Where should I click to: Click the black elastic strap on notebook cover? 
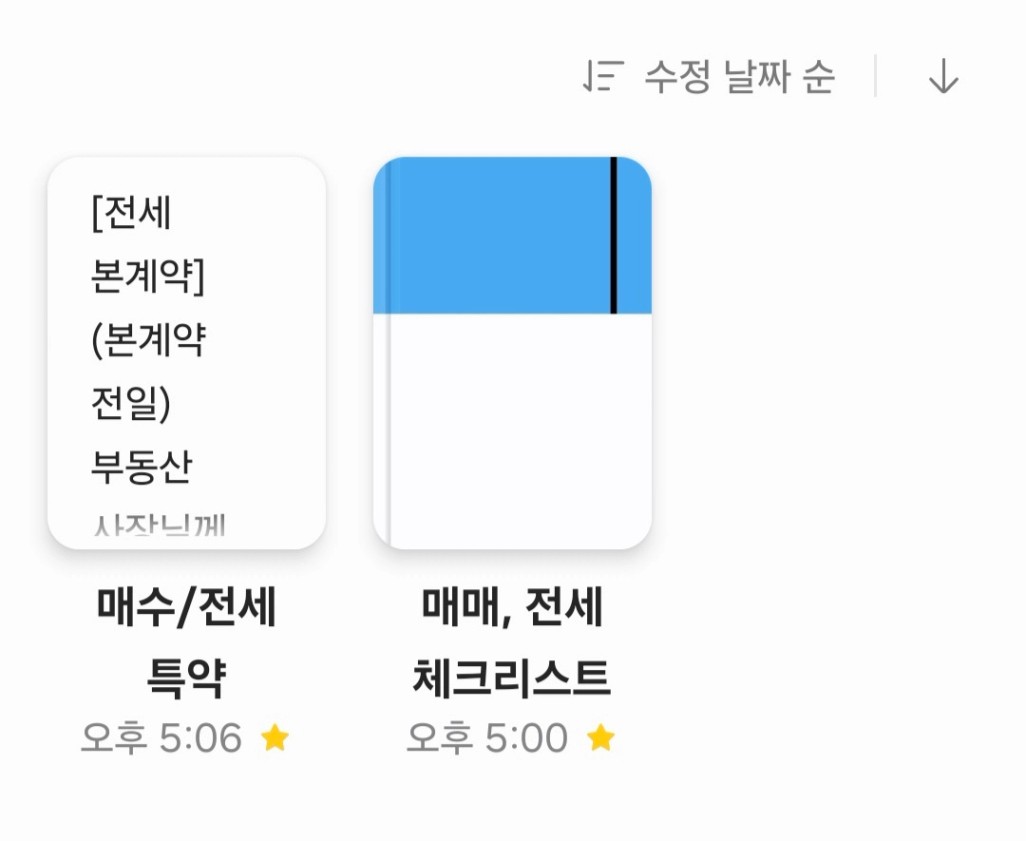614,236
